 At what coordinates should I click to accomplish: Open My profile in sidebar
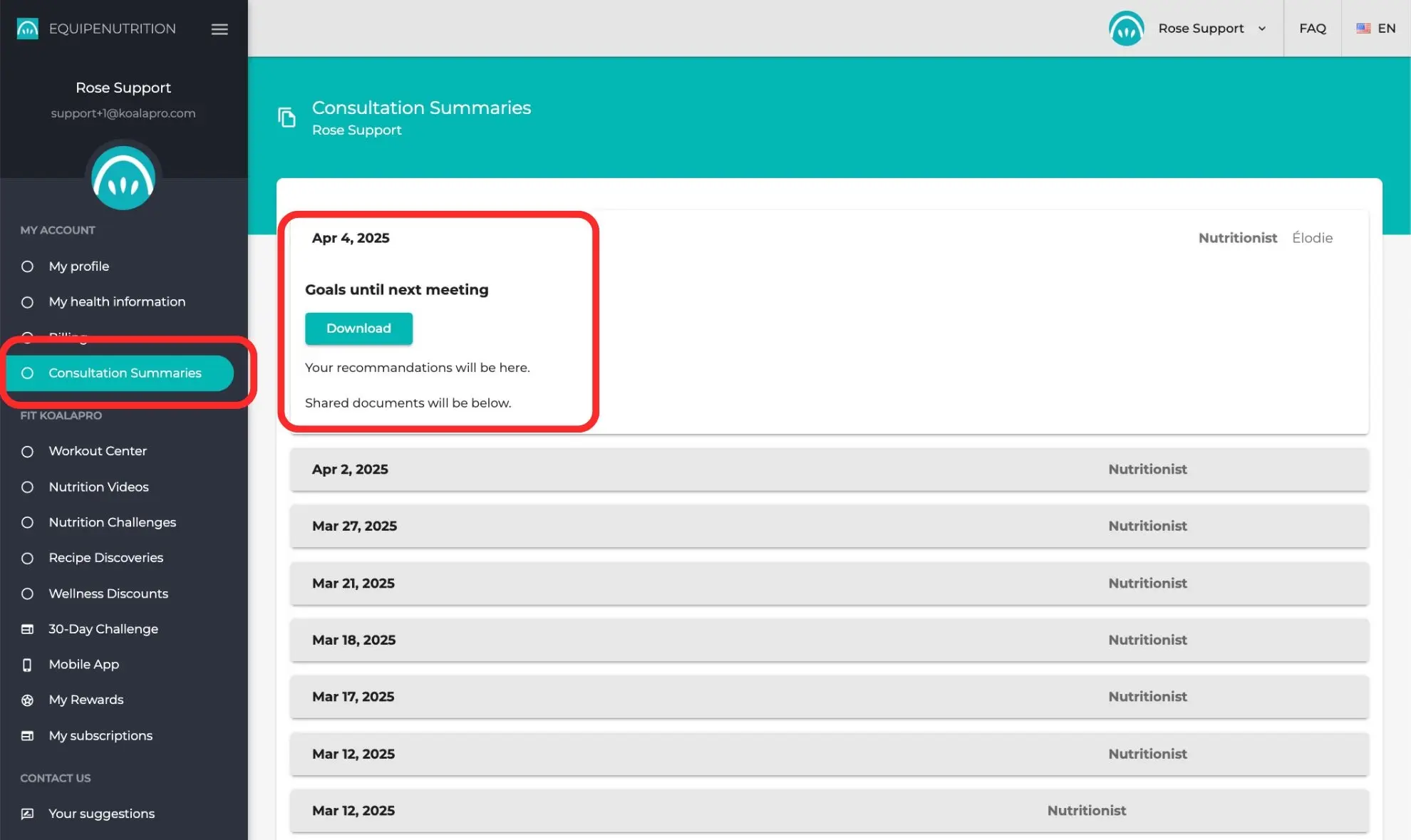point(78,266)
